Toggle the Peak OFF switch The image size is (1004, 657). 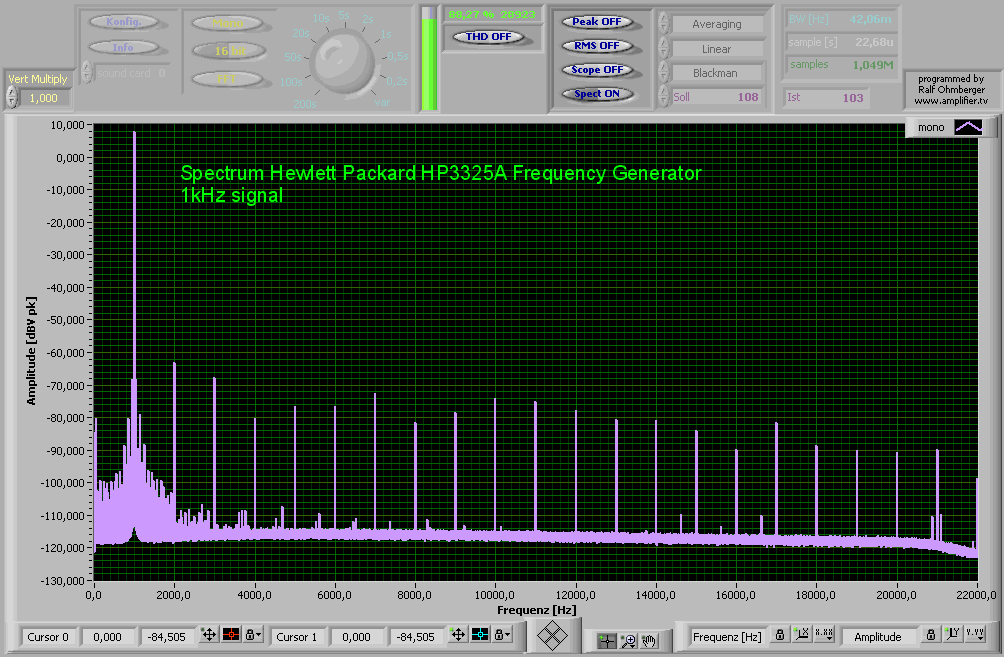(596, 22)
